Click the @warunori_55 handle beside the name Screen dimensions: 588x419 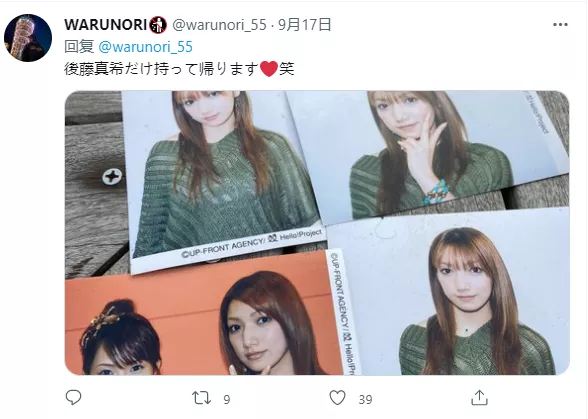(219, 25)
